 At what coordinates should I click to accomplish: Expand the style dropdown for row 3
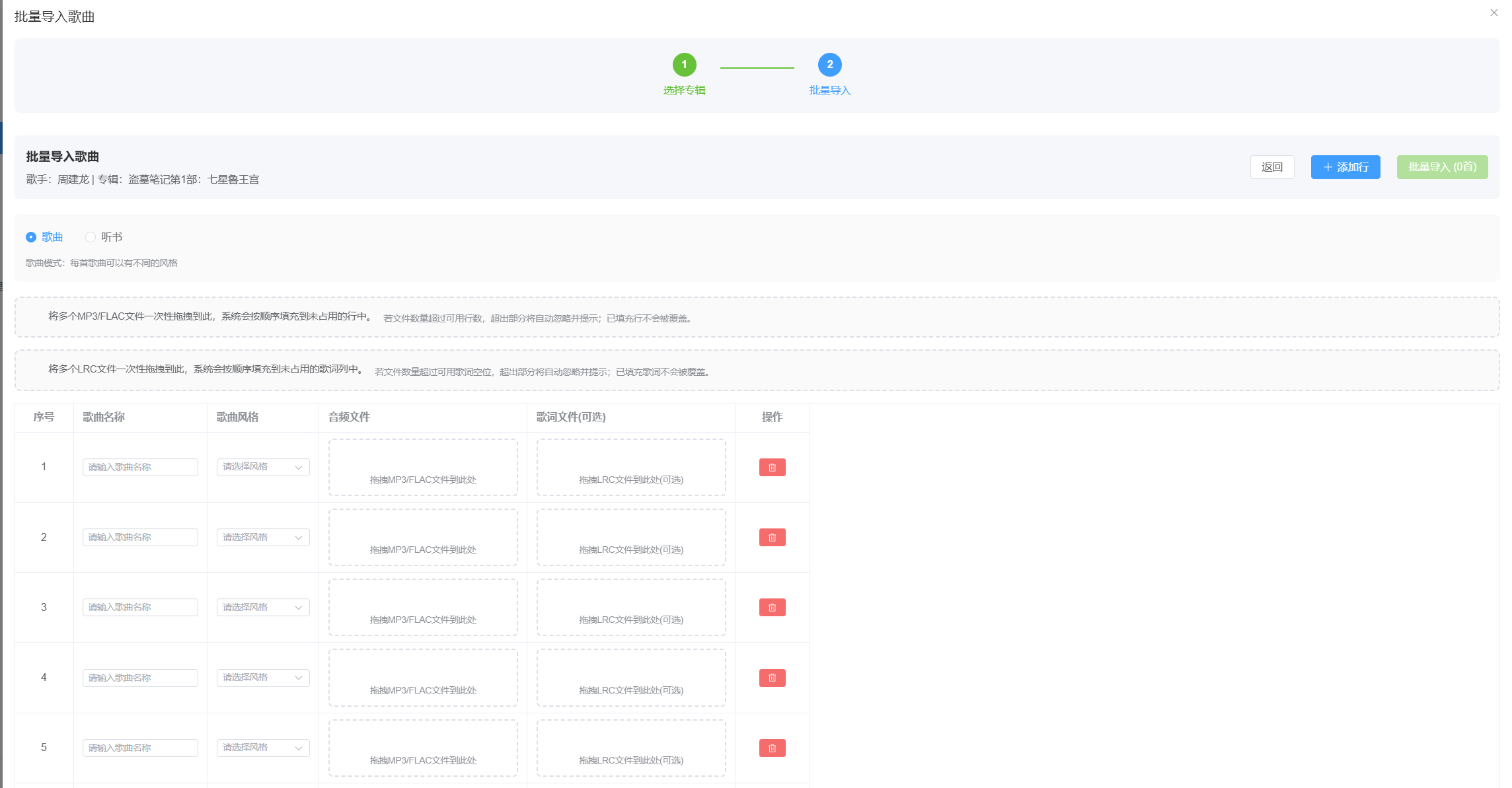click(x=262, y=607)
